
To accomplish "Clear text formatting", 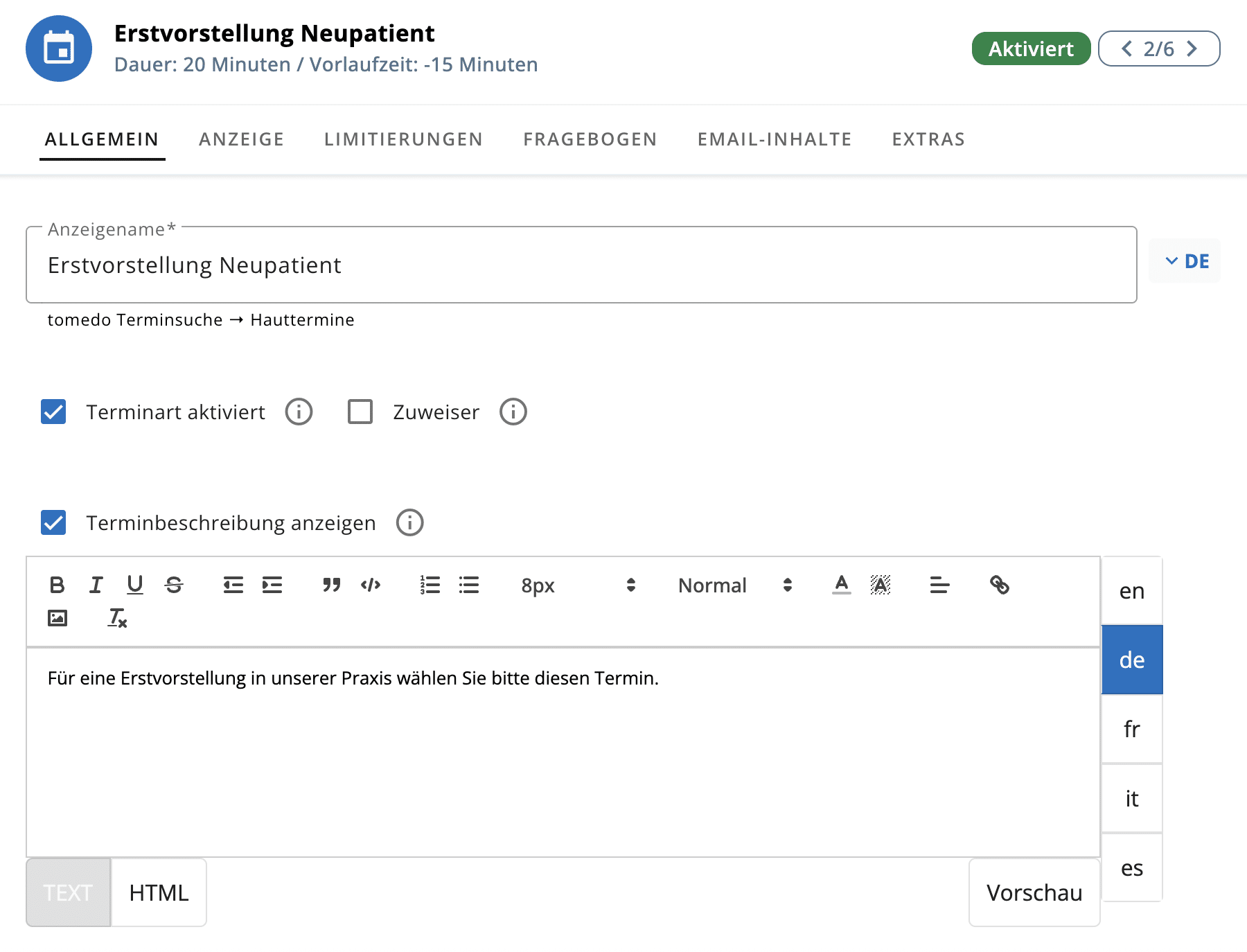I will (117, 618).
